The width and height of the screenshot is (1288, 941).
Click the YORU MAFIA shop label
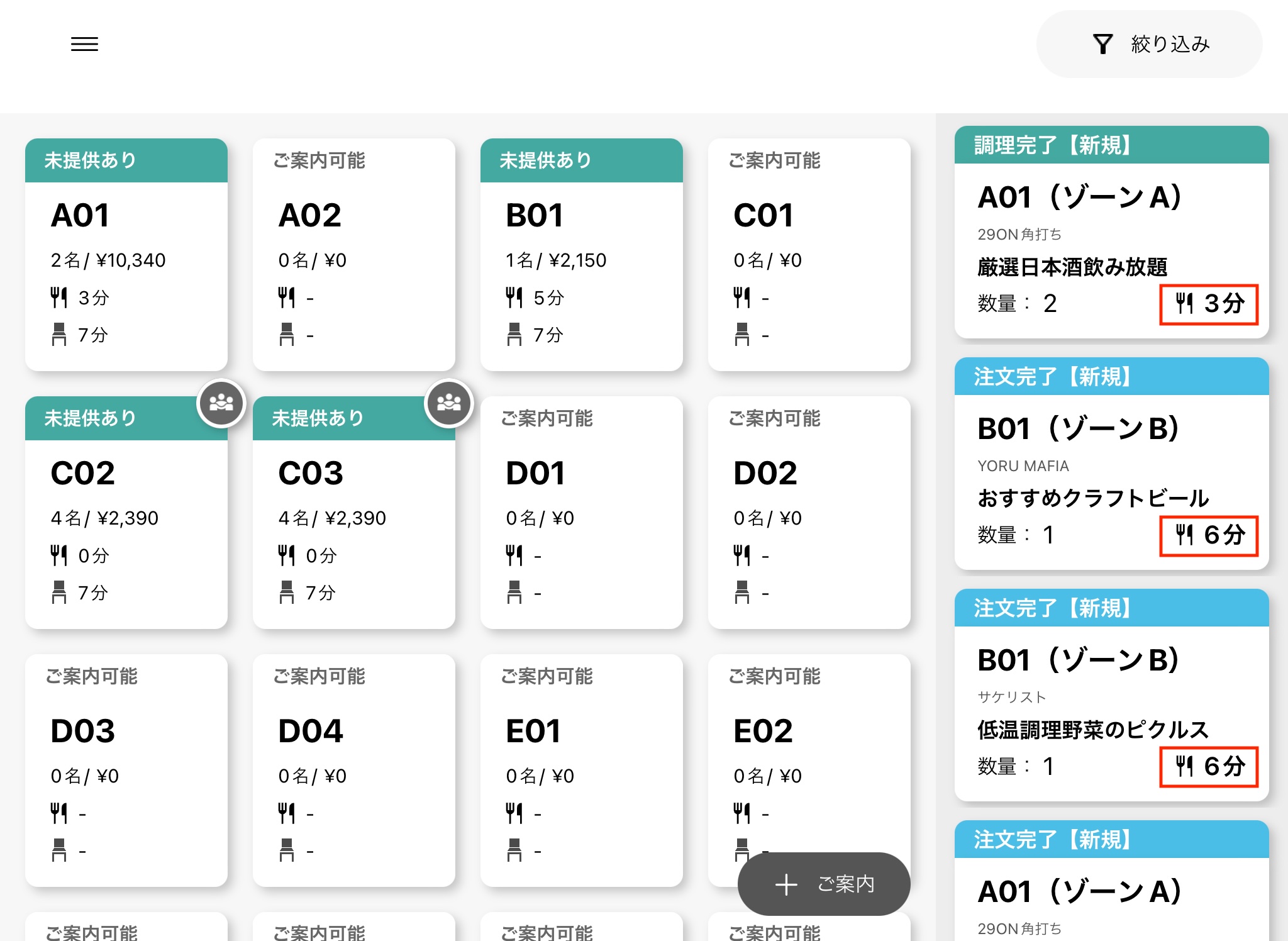click(1023, 466)
